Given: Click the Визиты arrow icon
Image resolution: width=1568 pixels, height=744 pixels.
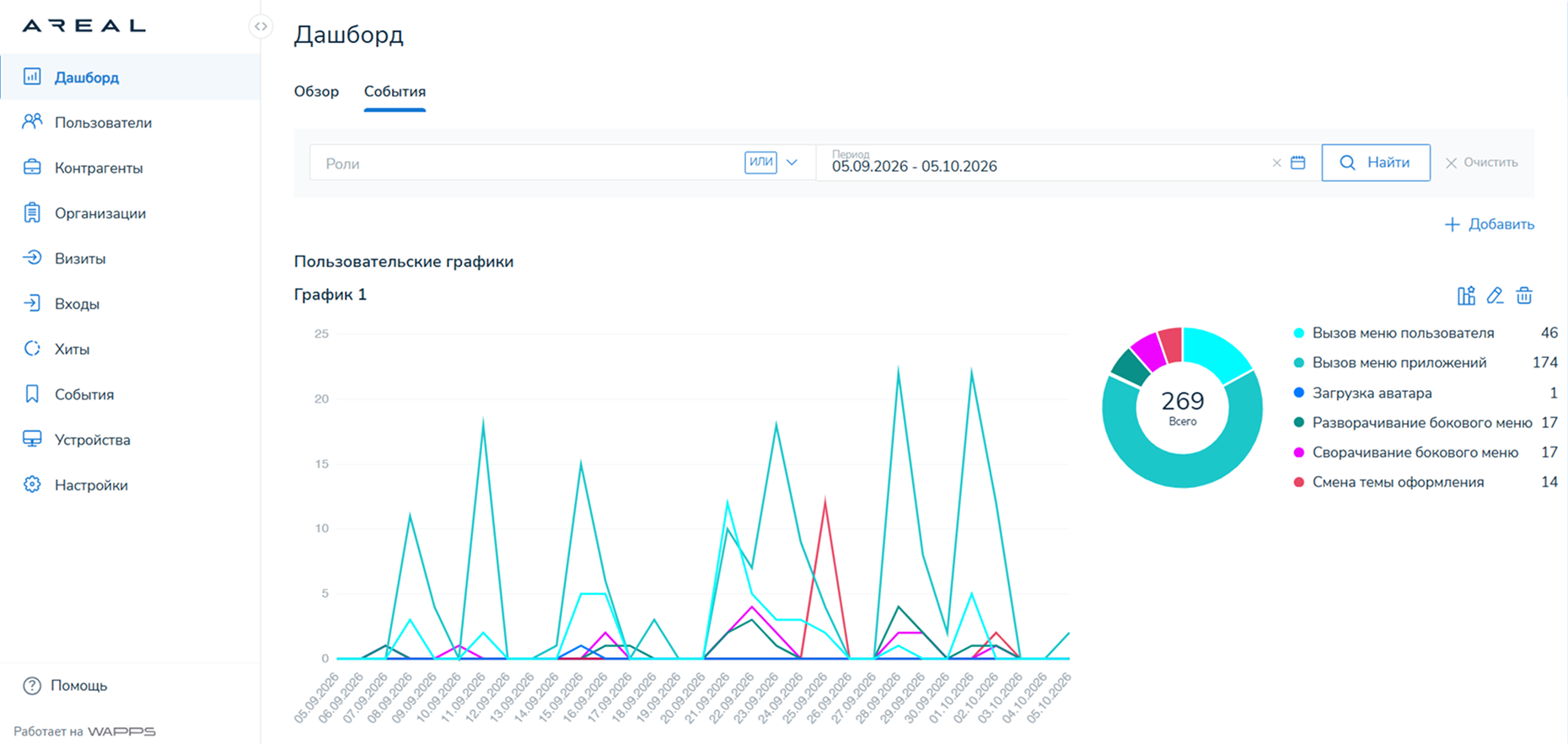Looking at the screenshot, I should pyautogui.click(x=32, y=258).
